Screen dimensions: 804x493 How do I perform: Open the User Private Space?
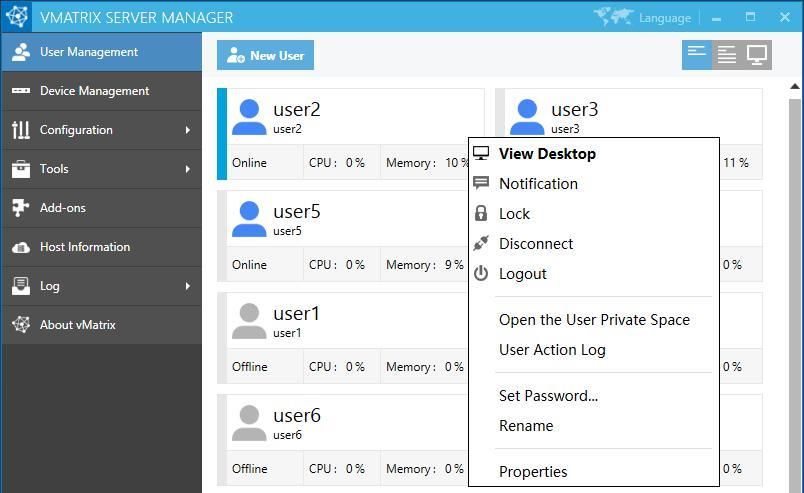[x=594, y=320]
